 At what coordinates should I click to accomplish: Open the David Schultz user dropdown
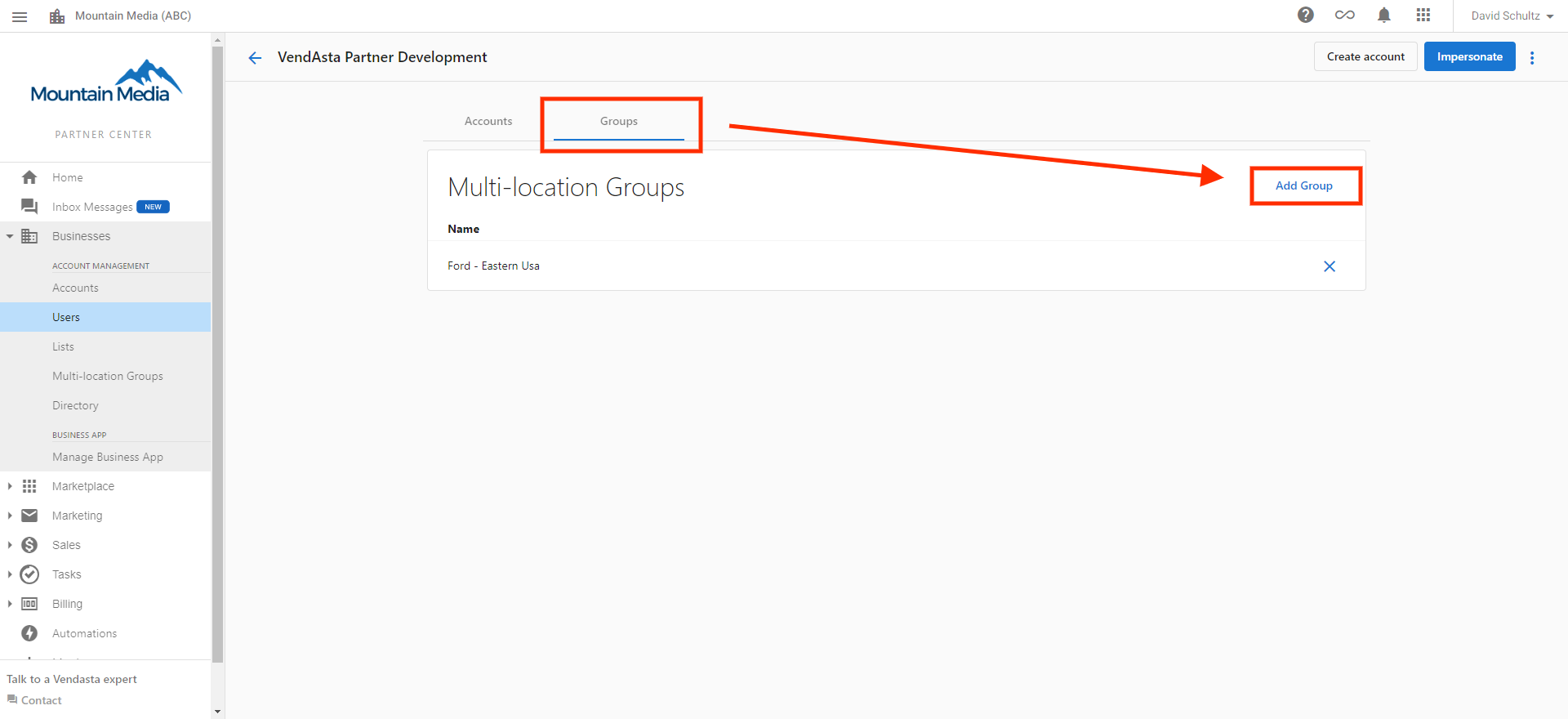pyautogui.click(x=1512, y=16)
